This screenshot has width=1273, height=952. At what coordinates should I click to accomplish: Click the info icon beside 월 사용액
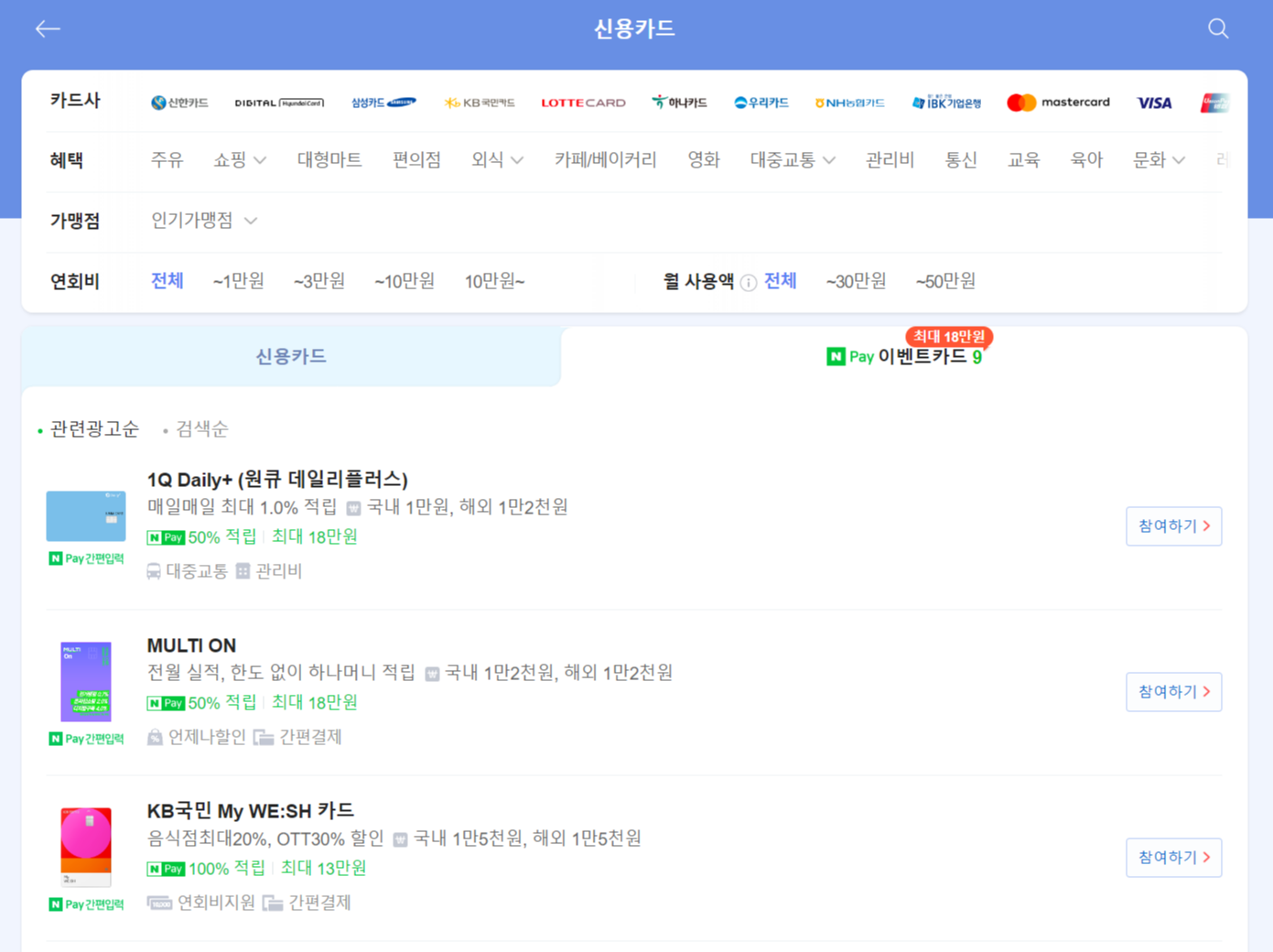tap(749, 282)
